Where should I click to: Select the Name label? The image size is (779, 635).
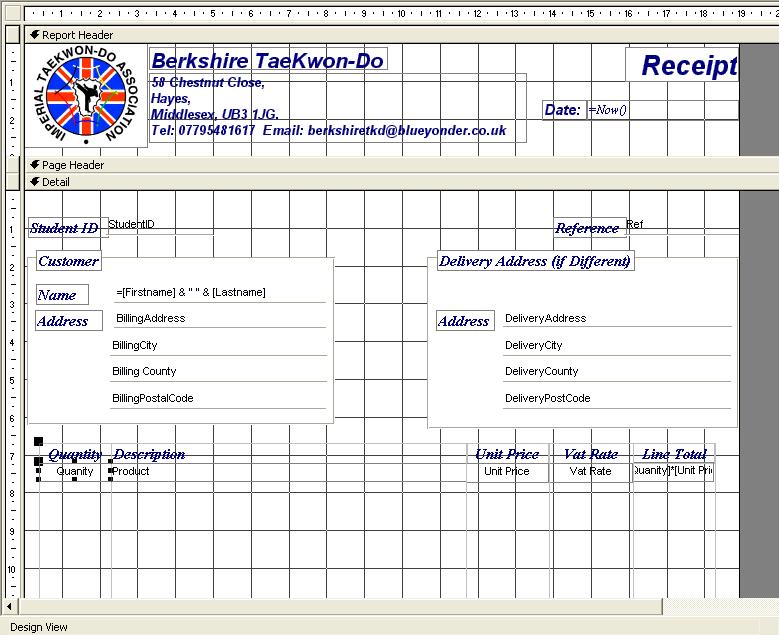pos(62,295)
